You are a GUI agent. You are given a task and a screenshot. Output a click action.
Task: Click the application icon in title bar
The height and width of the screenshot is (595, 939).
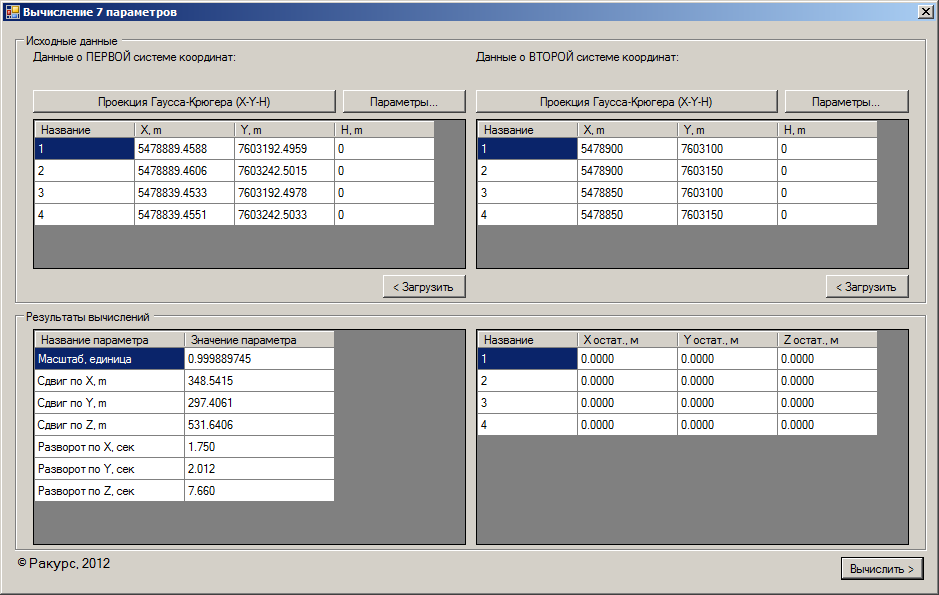pos(12,11)
